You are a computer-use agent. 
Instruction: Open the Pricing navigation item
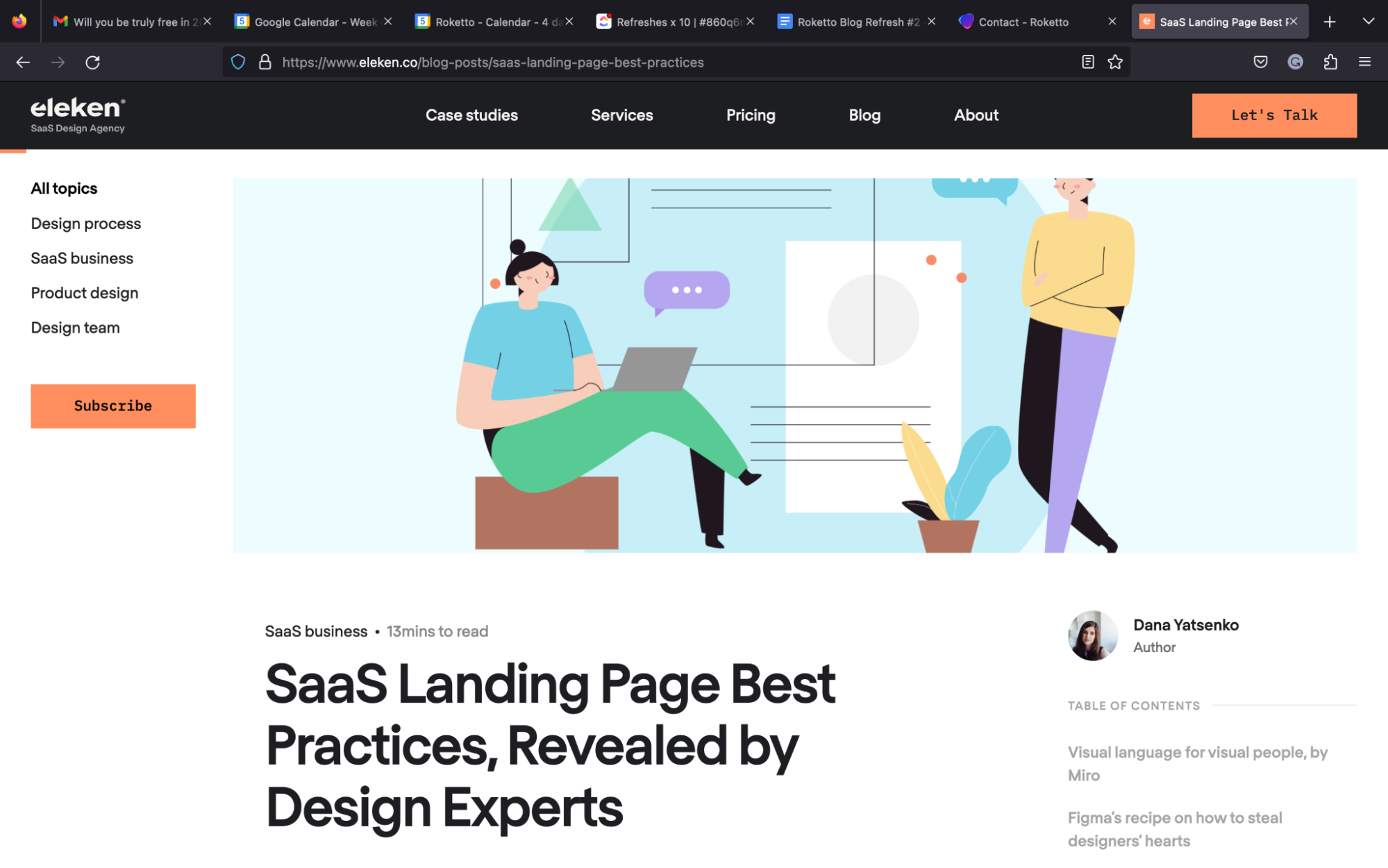(x=751, y=115)
